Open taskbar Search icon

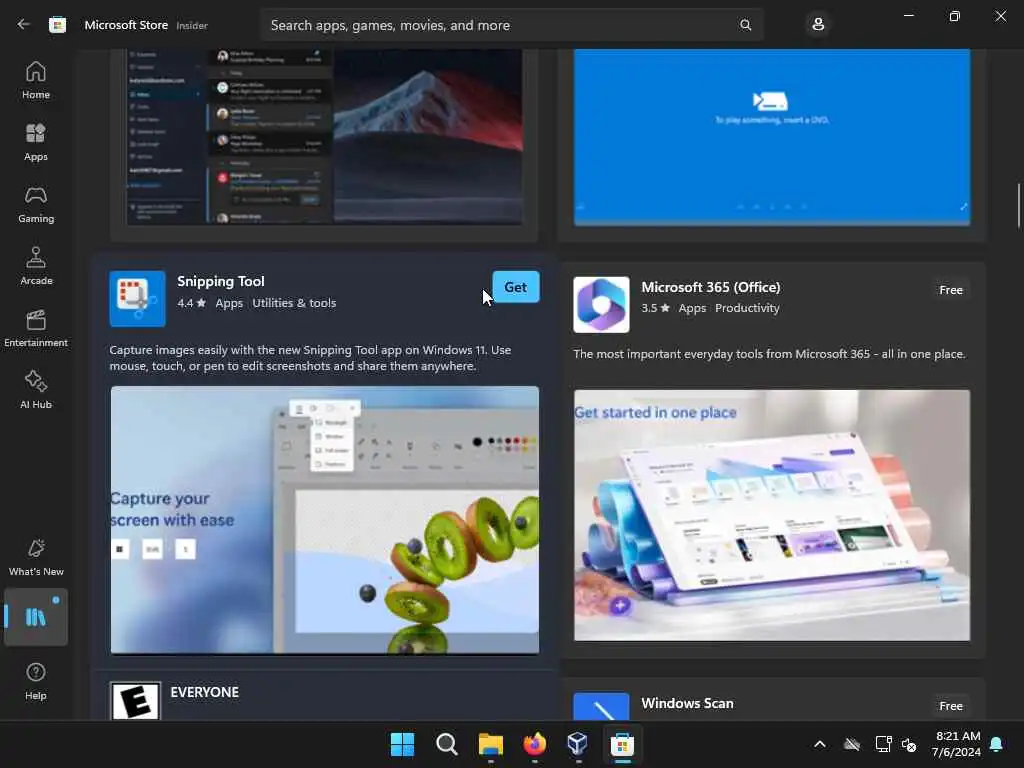(x=447, y=744)
